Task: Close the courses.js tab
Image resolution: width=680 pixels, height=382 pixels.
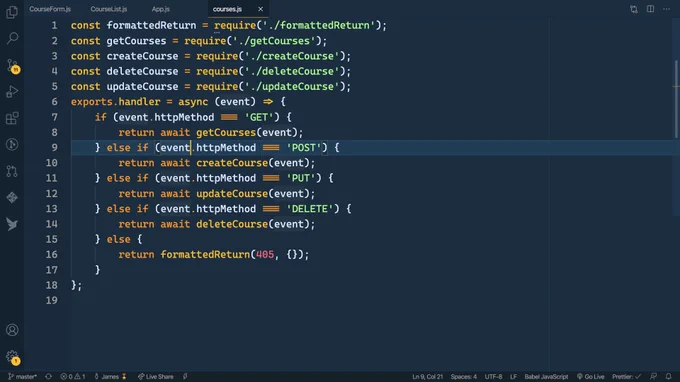Action: 260,9
